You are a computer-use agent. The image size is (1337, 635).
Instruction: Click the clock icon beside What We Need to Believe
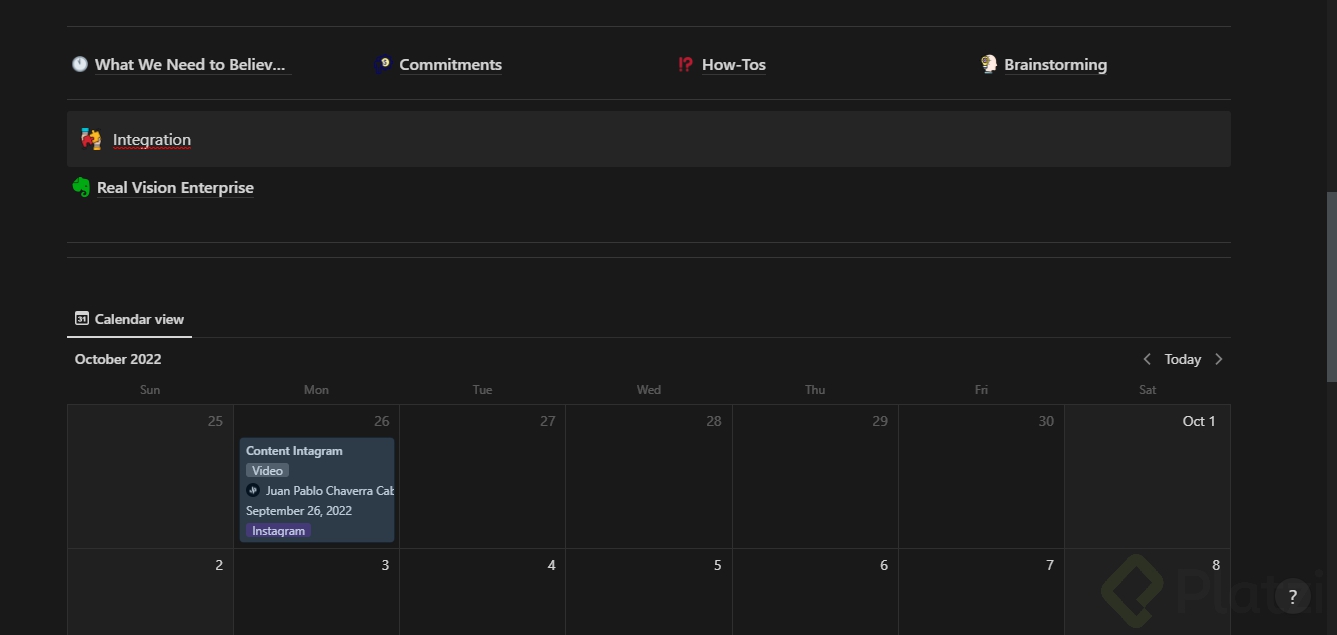(80, 64)
